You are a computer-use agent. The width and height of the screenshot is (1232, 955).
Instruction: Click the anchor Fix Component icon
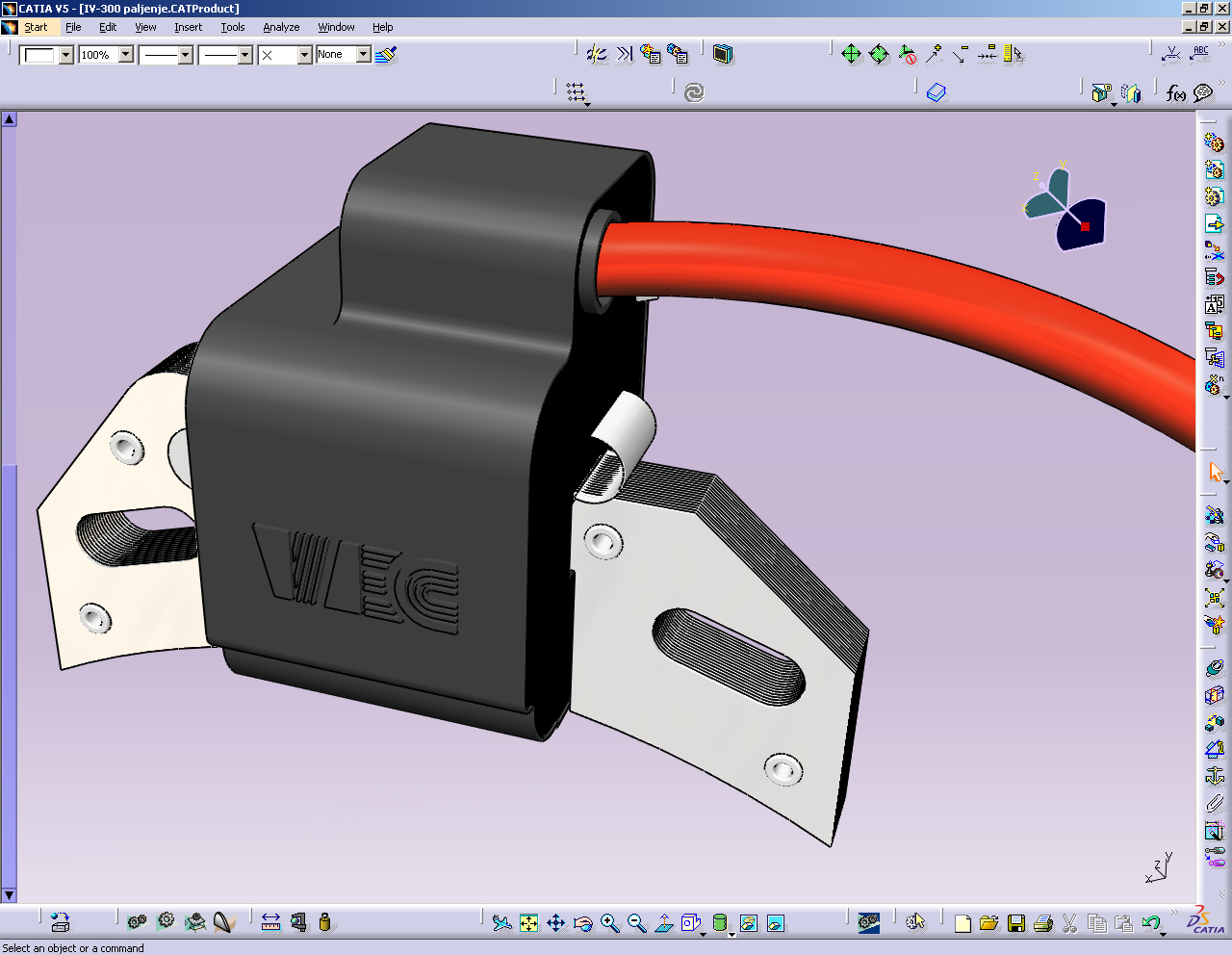point(1215,776)
